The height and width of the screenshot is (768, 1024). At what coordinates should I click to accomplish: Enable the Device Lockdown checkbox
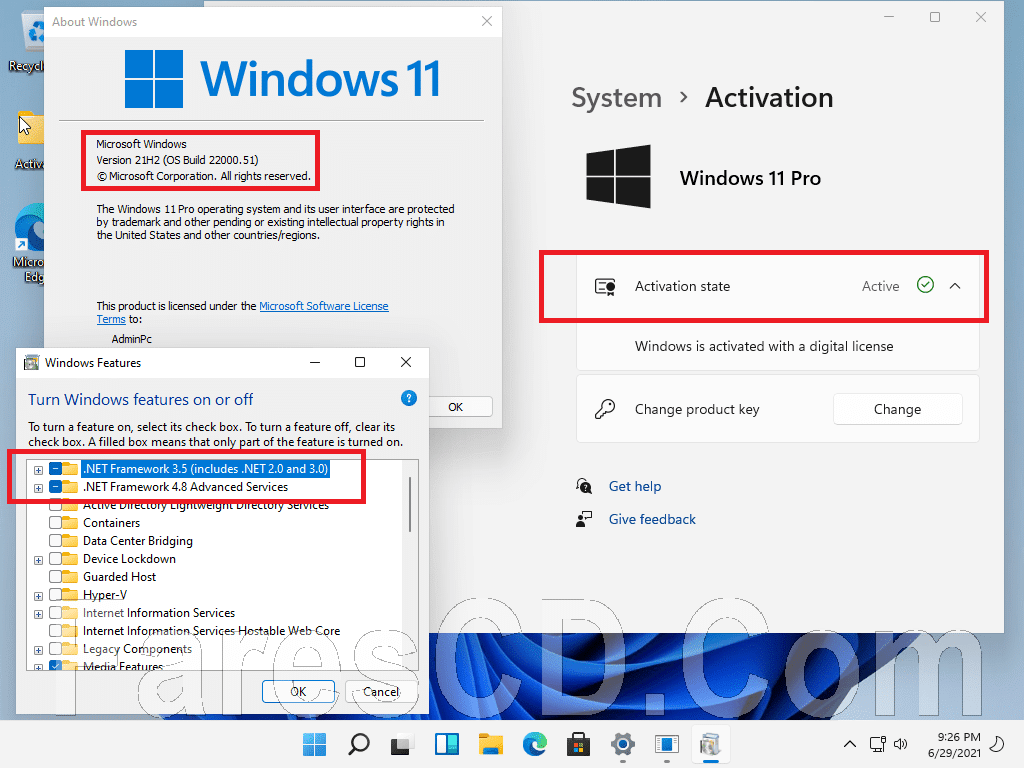pyautogui.click(x=56, y=559)
